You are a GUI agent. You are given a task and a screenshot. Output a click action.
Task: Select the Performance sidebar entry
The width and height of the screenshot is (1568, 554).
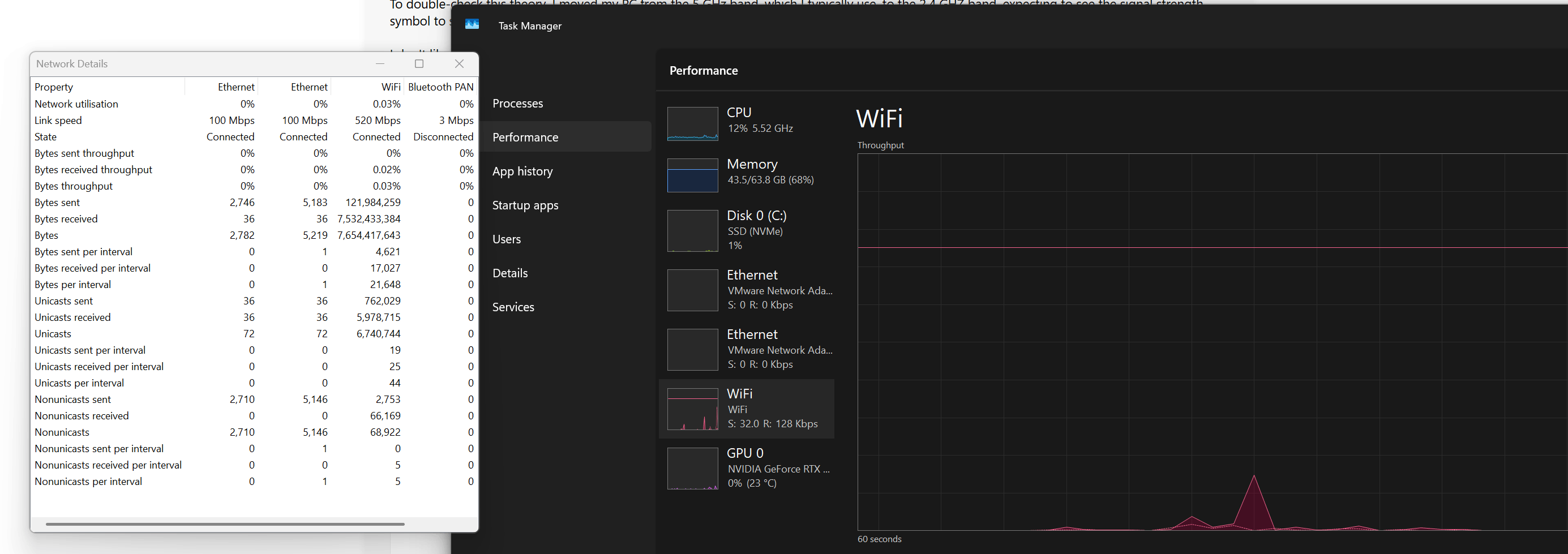(525, 137)
